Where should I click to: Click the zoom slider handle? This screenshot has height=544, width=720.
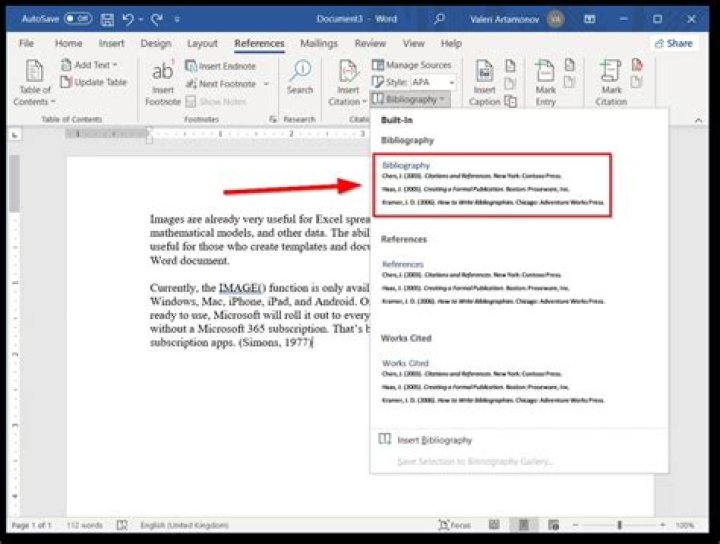[x=619, y=525]
